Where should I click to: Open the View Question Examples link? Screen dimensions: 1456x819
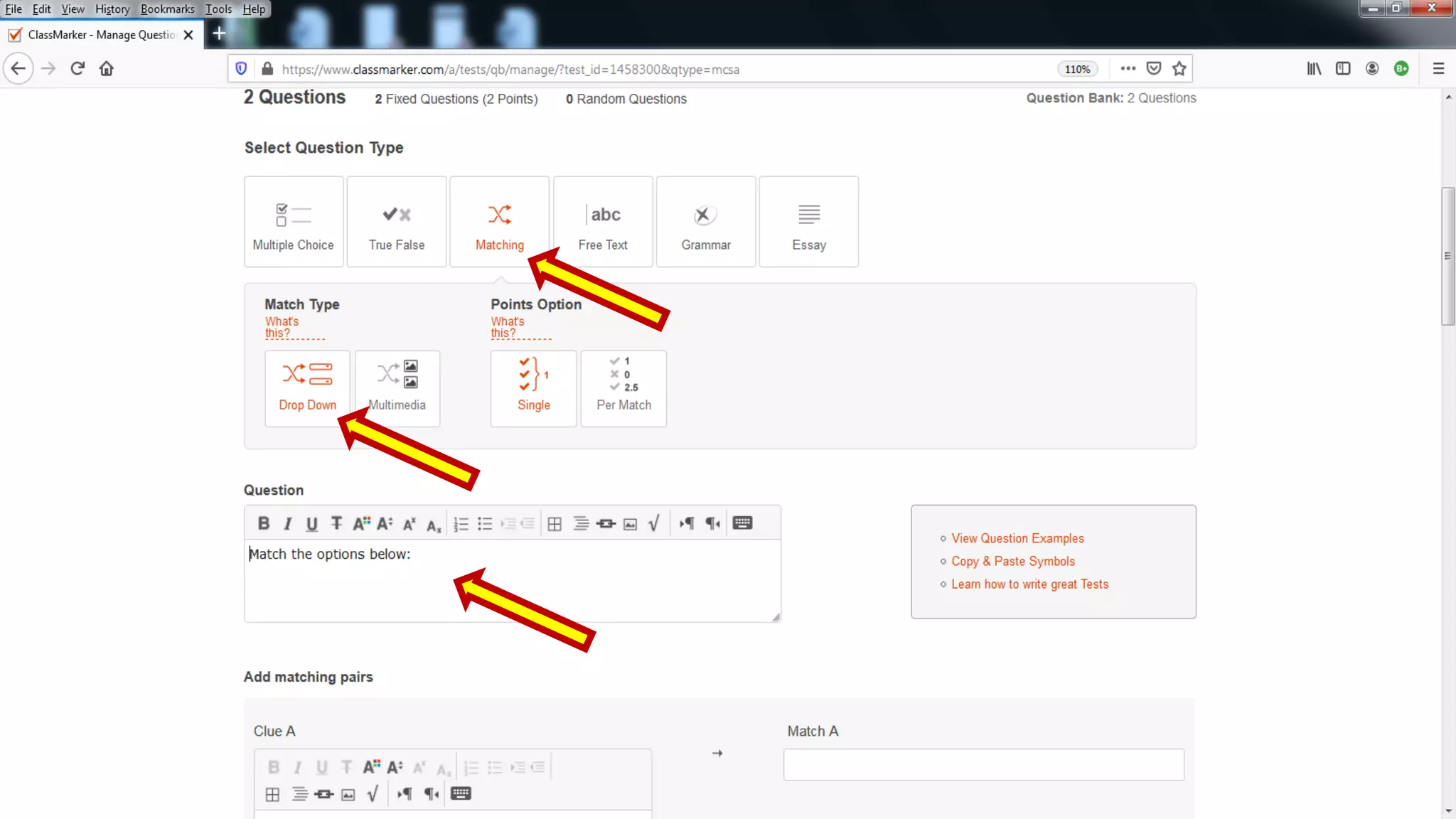(1017, 538)
